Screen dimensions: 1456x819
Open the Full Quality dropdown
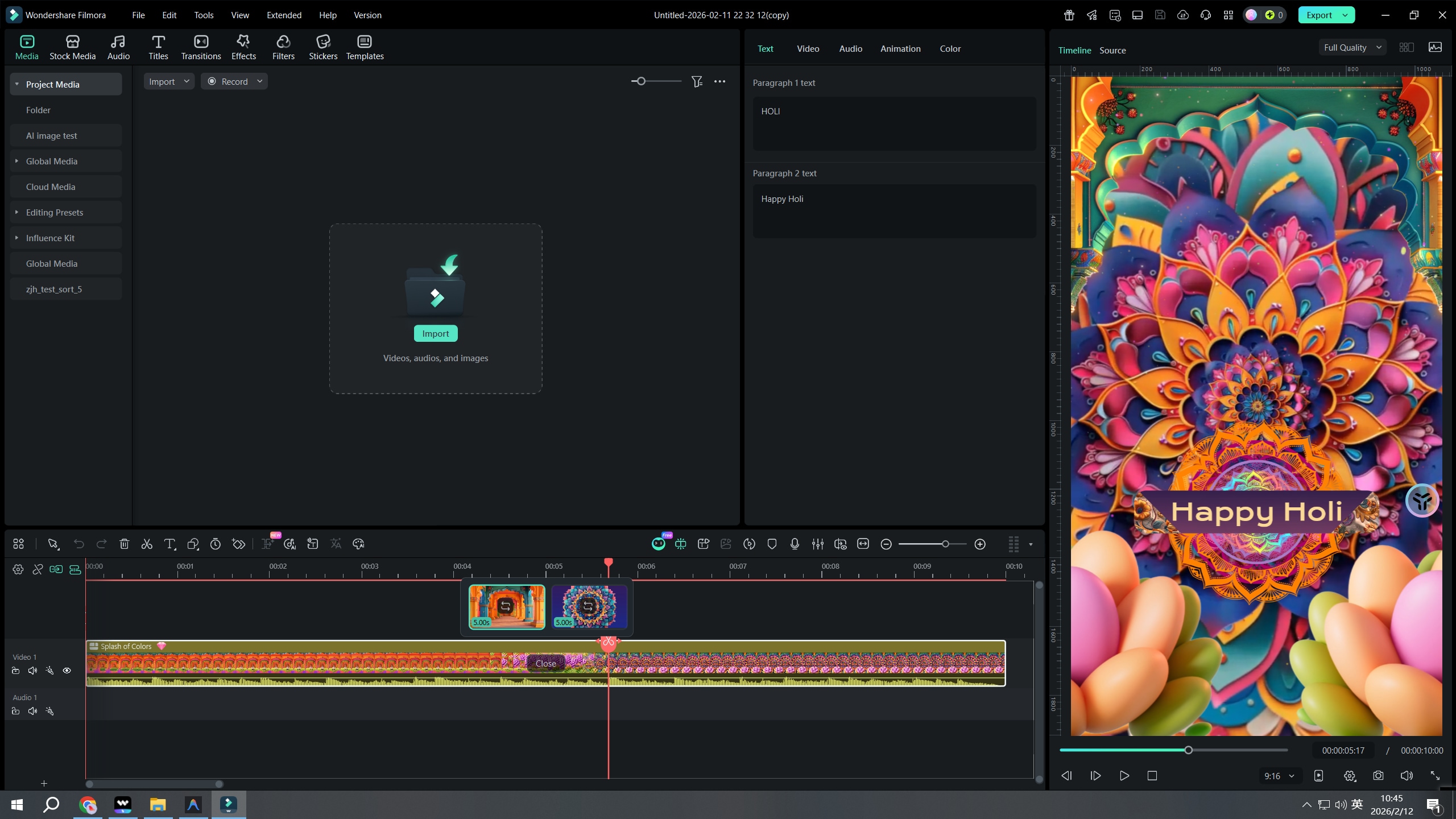tap(1351, 47)
